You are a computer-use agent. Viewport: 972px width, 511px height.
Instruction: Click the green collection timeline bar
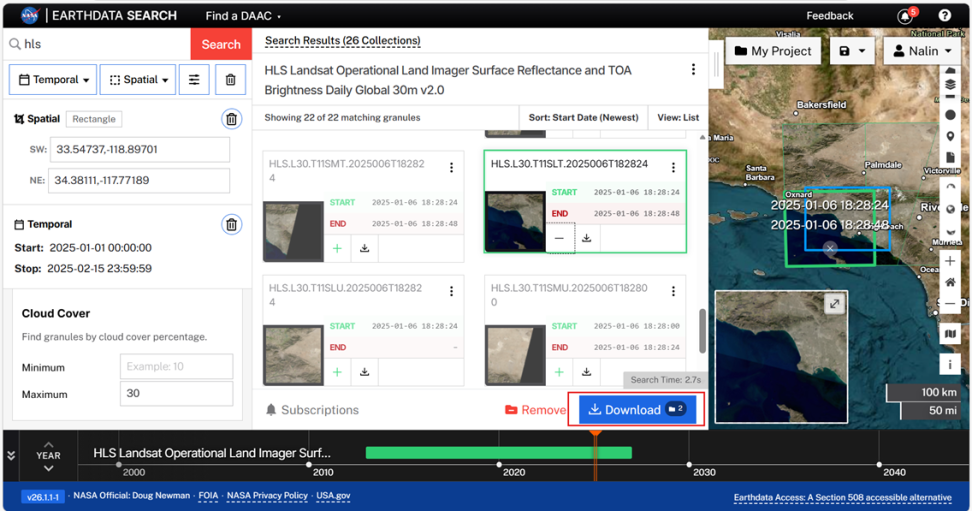click(x=499, y=453)
